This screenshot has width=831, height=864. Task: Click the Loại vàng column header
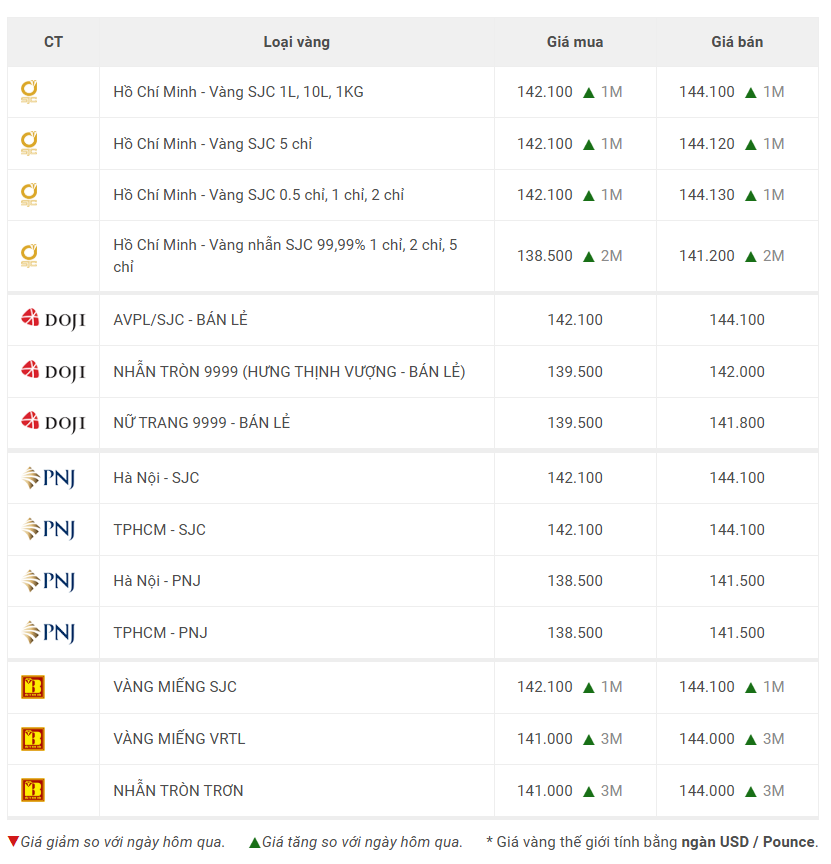[x=297, y=42]
